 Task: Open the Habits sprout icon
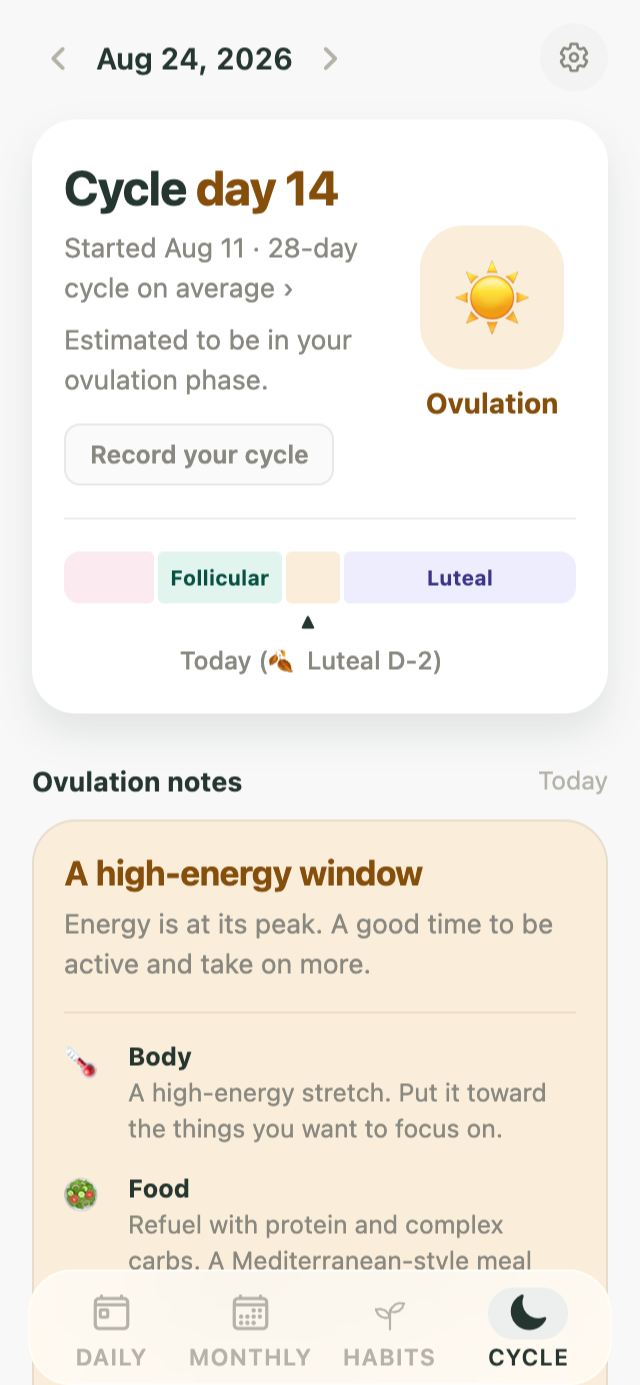[388, 1313]
